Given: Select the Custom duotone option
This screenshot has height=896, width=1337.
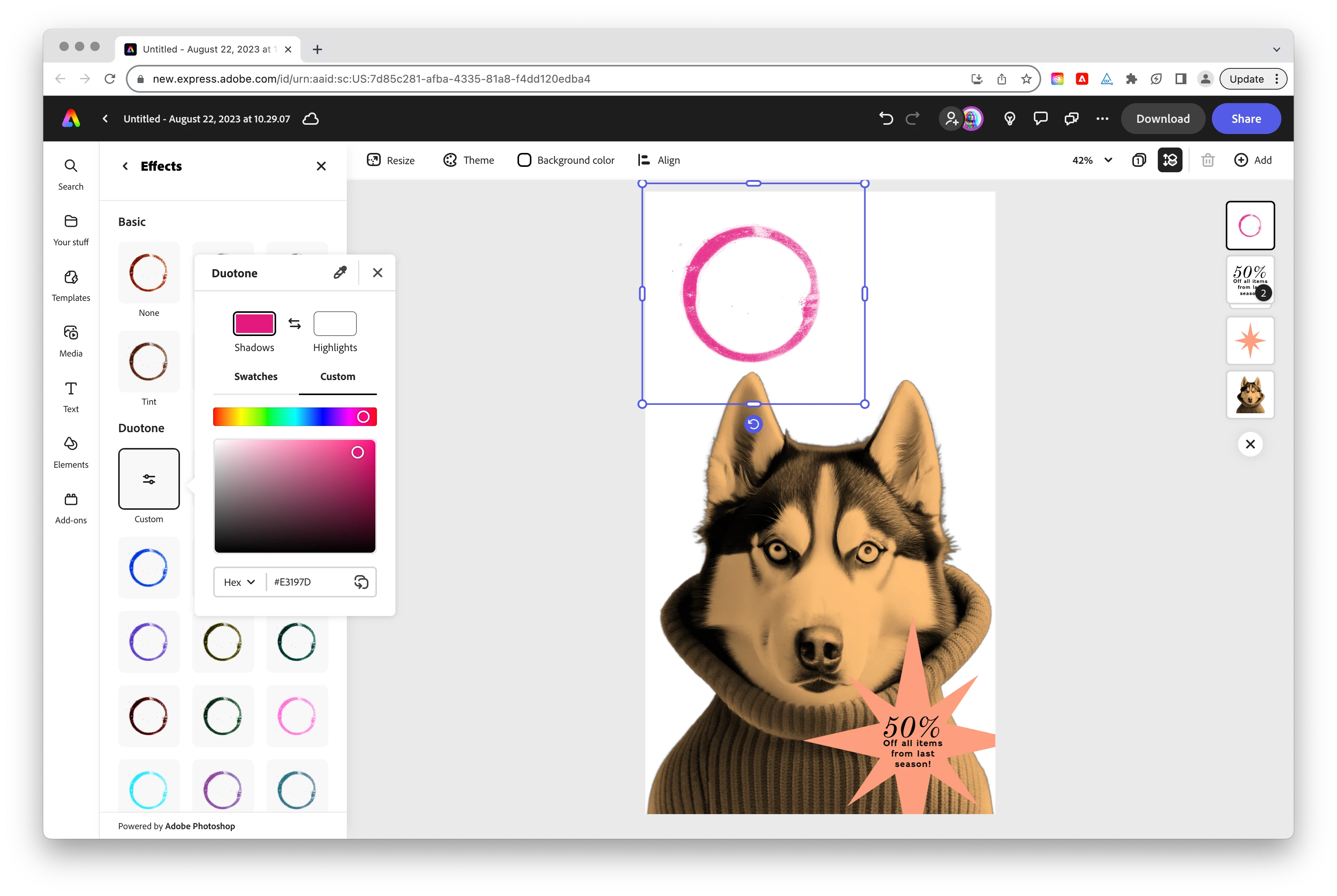Looking at the screenshot, I should point(149,479).
